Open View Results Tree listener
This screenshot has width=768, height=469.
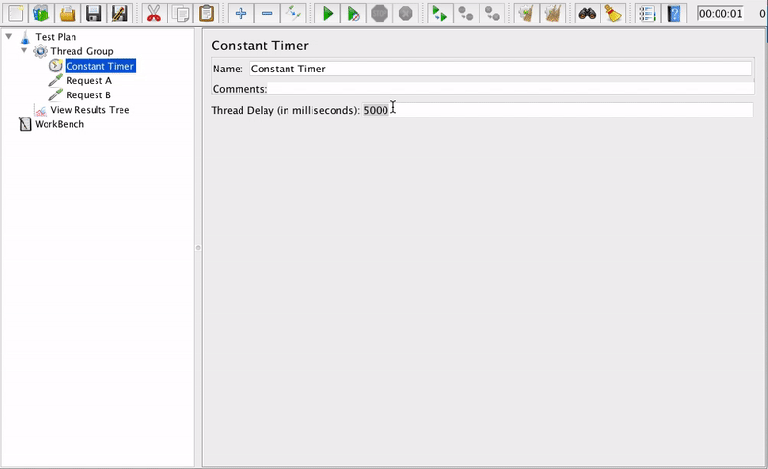pos(90,110)
